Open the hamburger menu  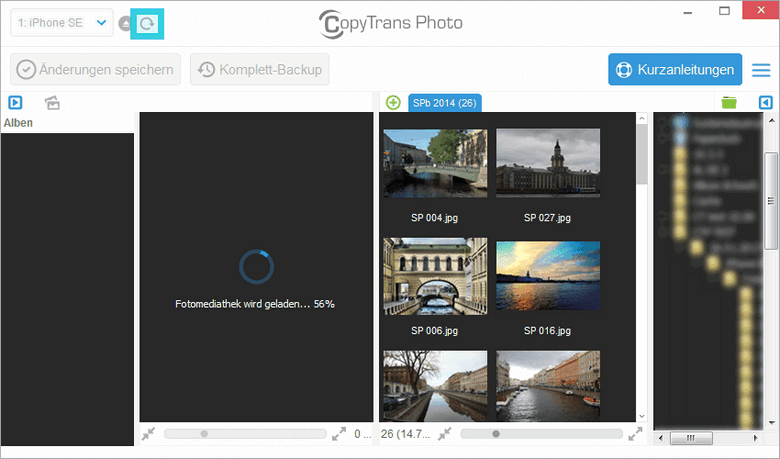pos(761,70)
